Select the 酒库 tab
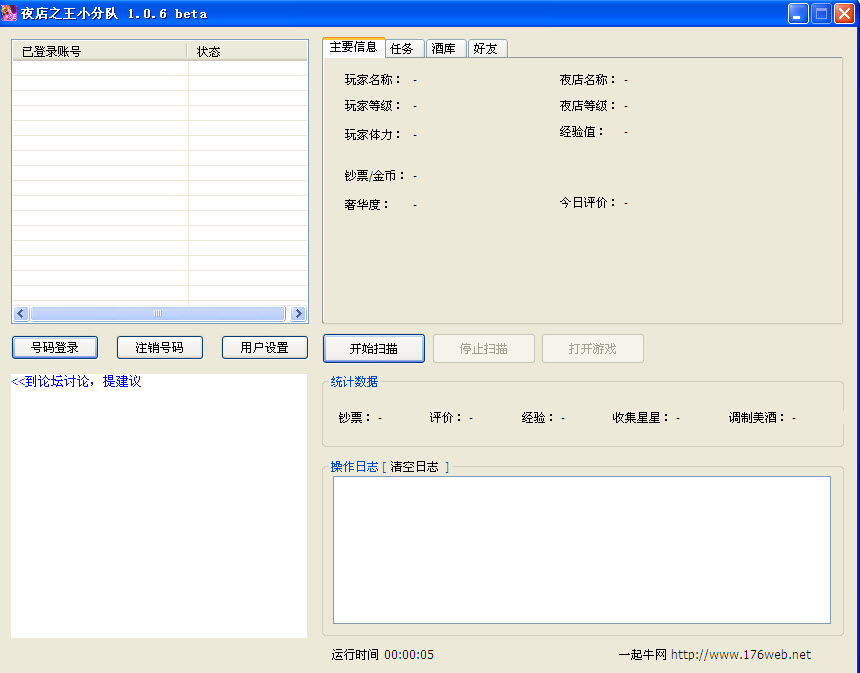This screenshot has height=673, width=860. click(x=443, y=49)
